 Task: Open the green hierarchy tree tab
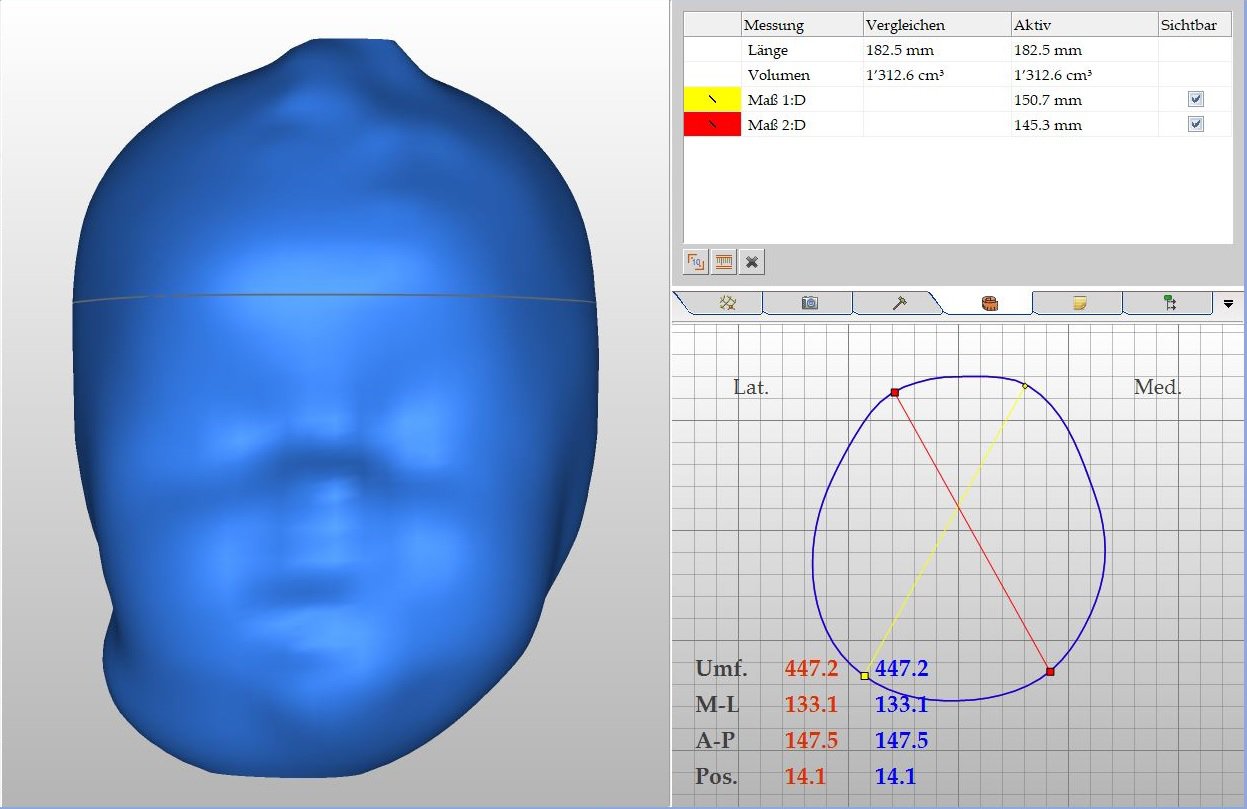1167,303
